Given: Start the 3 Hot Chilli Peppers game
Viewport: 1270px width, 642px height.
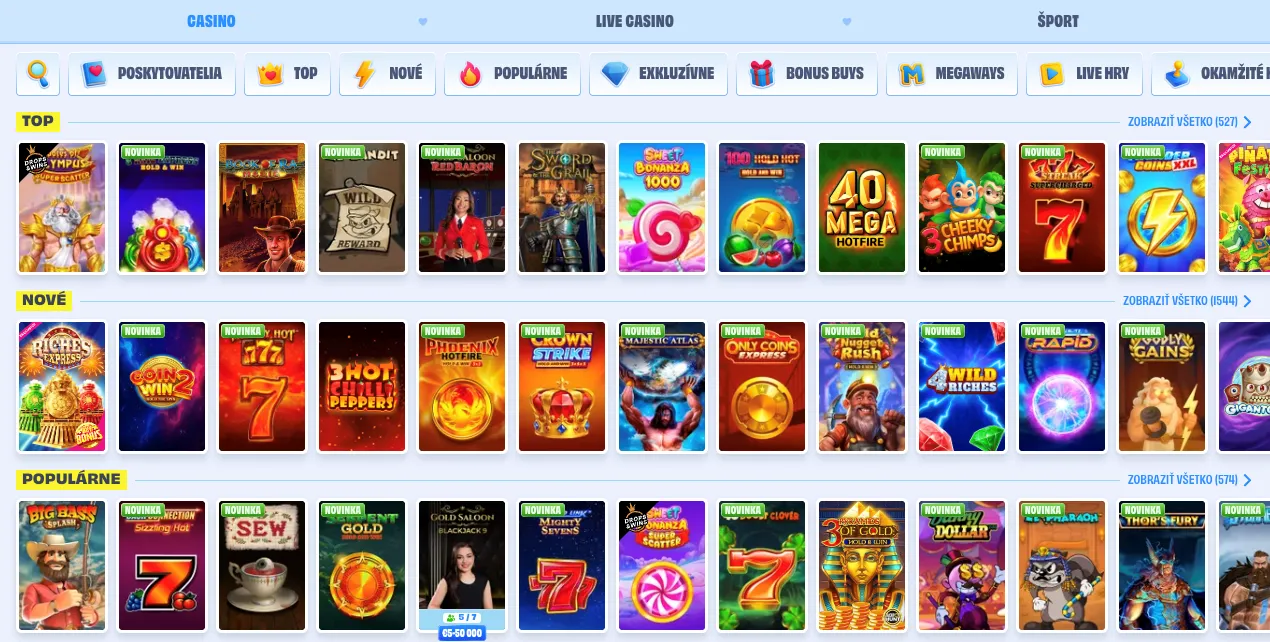Looking at the screenshot, I should tap(362, 387).
